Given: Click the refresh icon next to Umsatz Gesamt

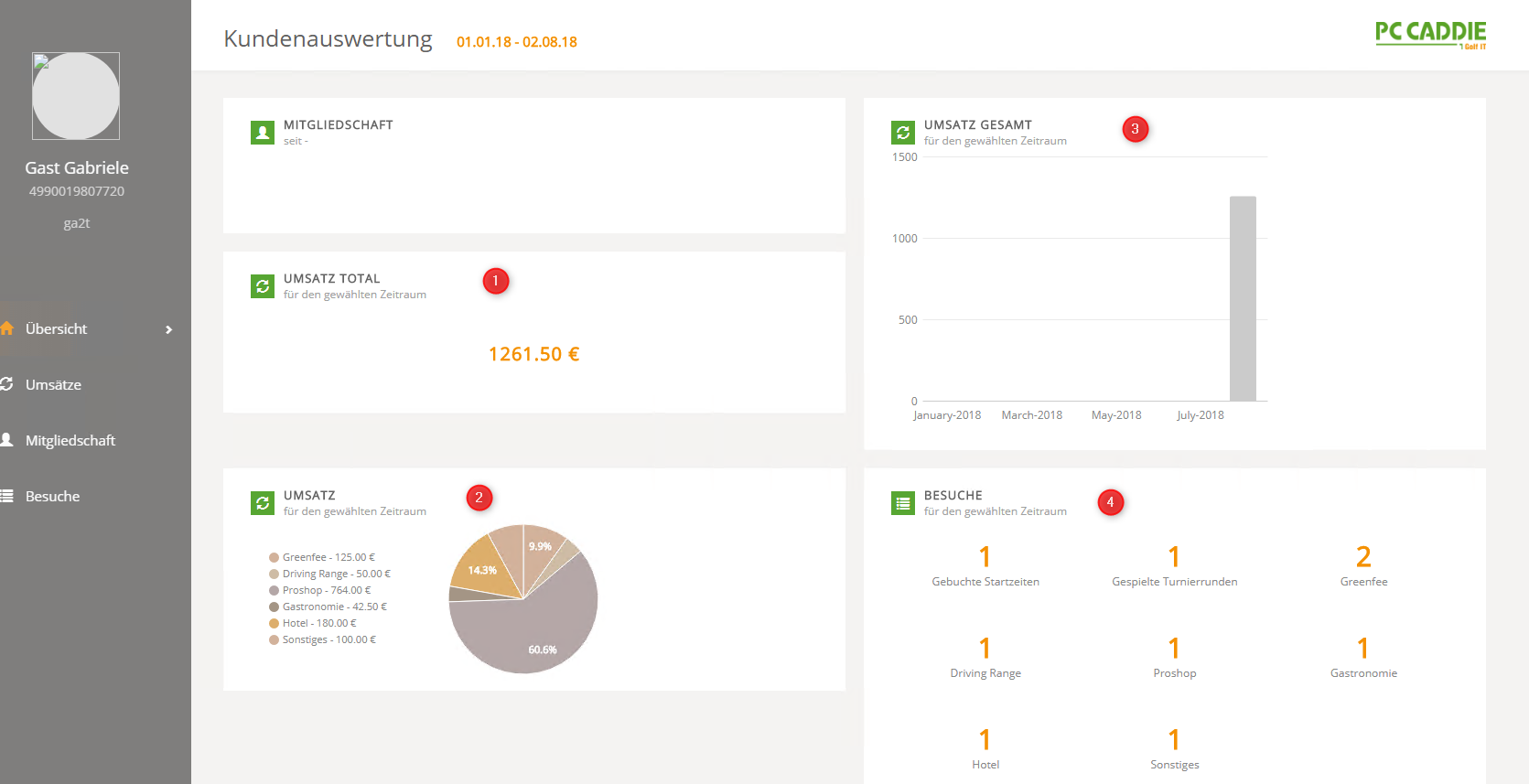Looking at the screenshot, I should coord(903,133).
